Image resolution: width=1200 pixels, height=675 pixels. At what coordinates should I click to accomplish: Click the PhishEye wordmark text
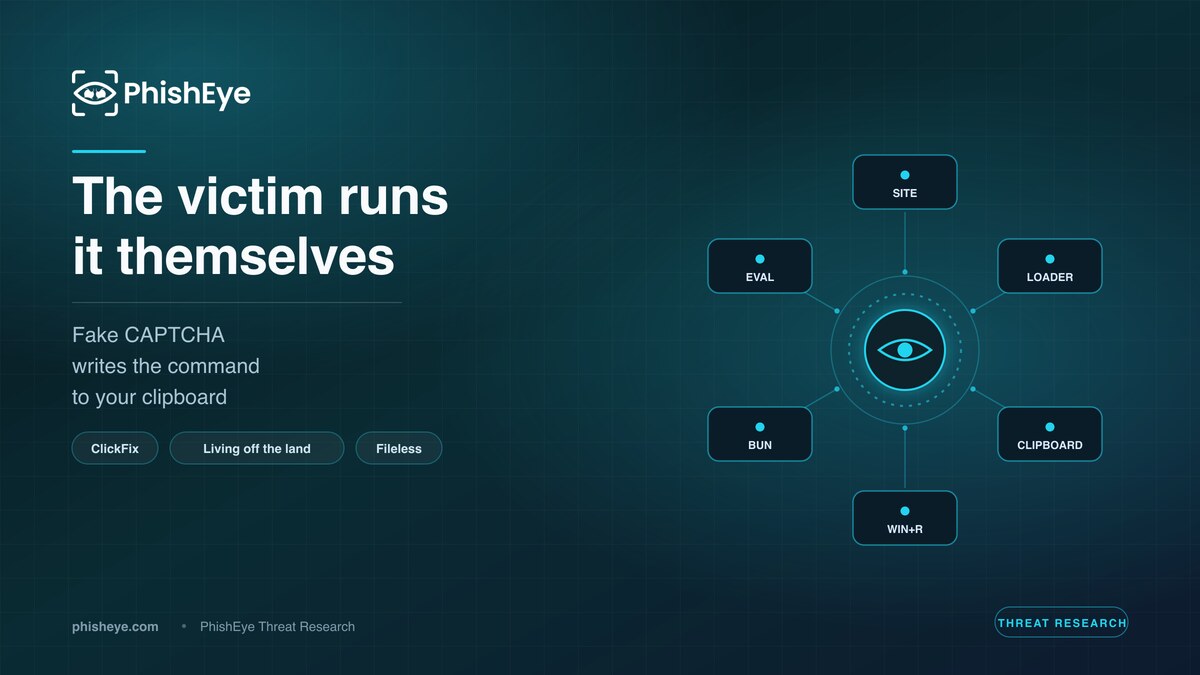tap(187, 94)
